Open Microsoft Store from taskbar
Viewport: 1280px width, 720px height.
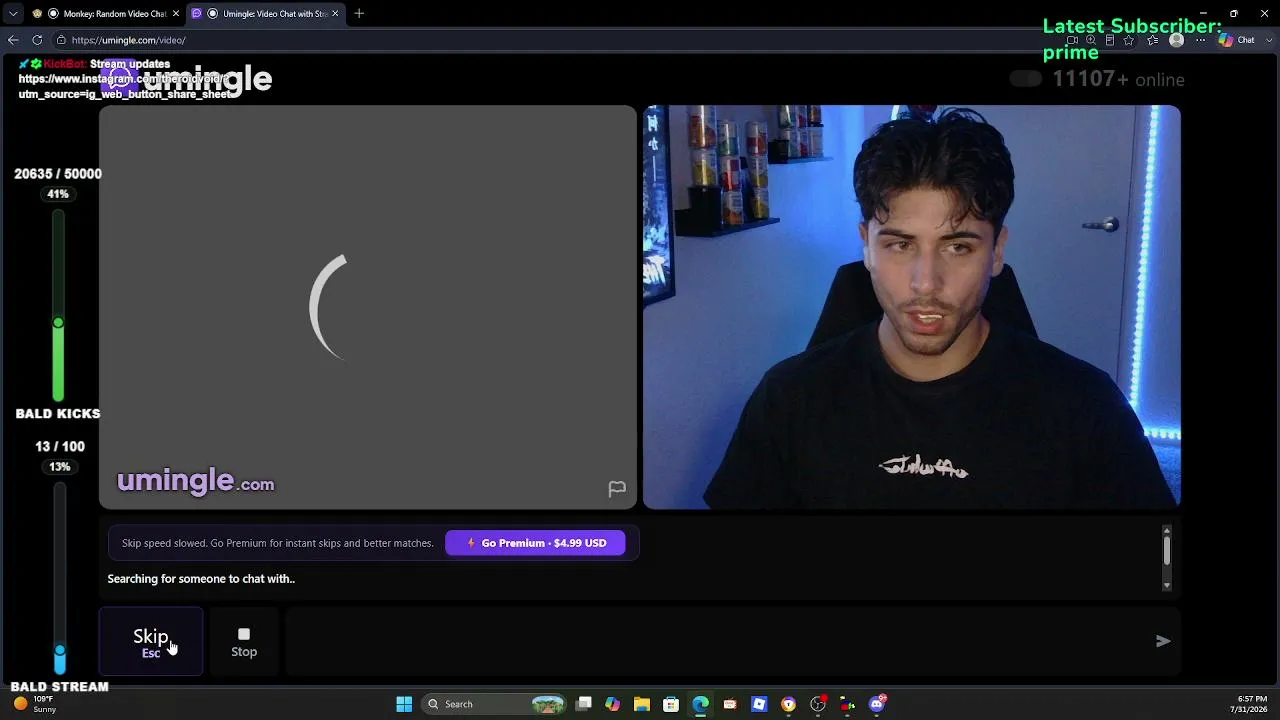click(671, 704)
